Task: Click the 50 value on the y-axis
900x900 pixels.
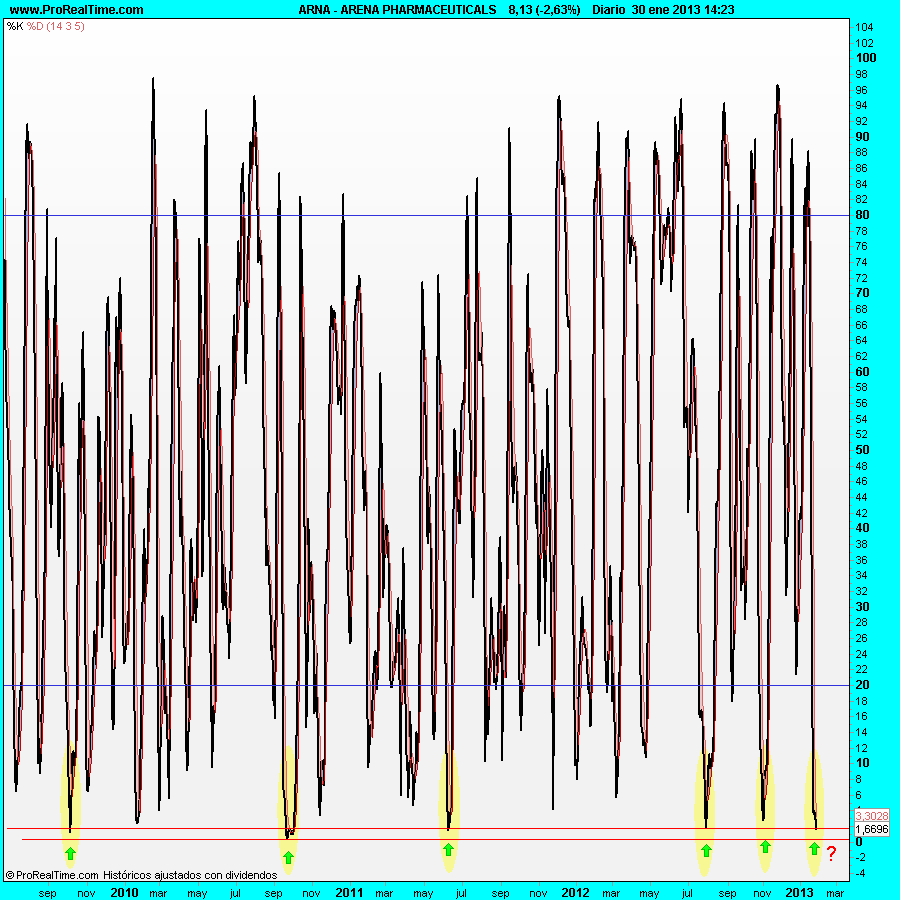Action: pos(862,449)
